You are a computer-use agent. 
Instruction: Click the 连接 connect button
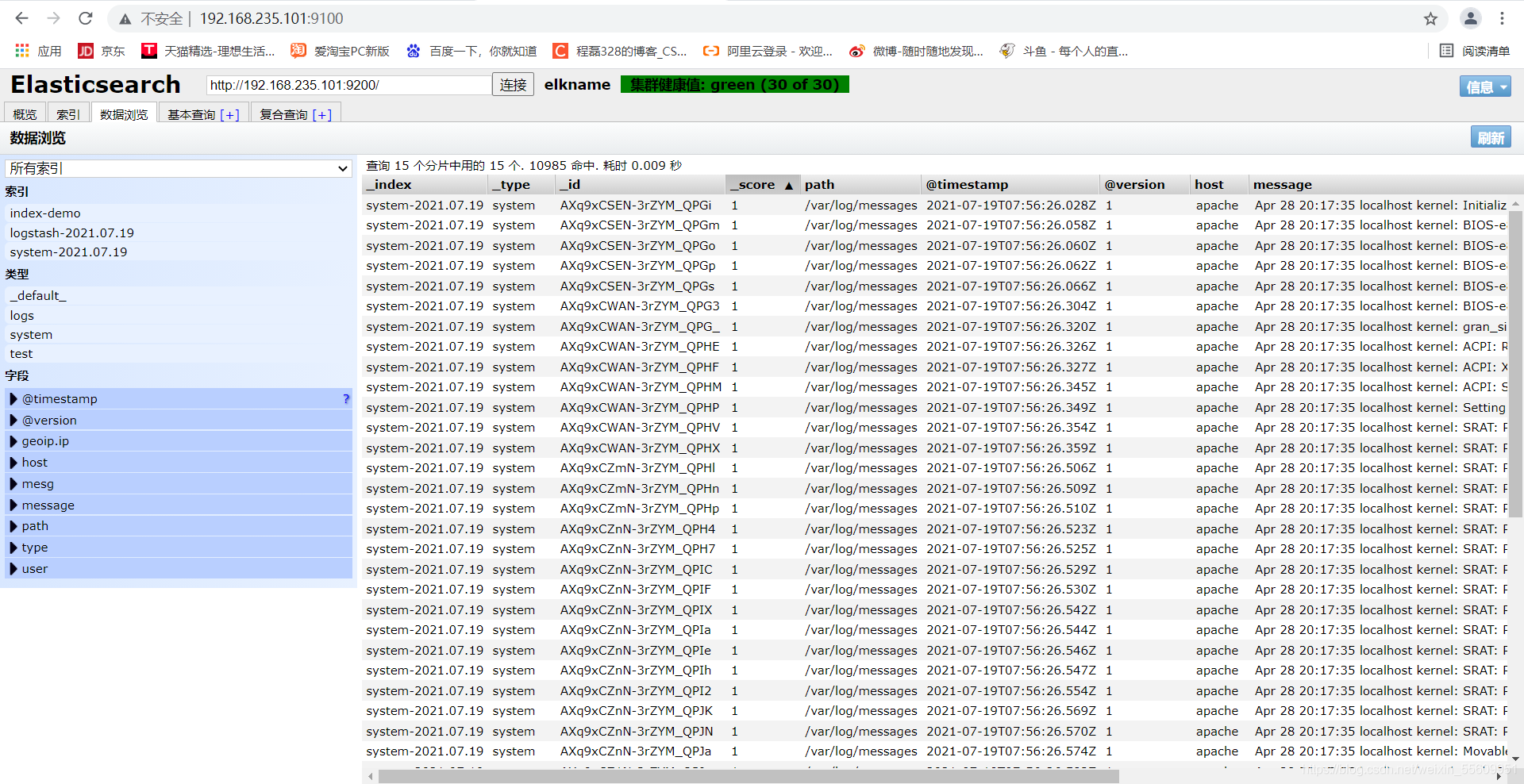tap(514, 85)
